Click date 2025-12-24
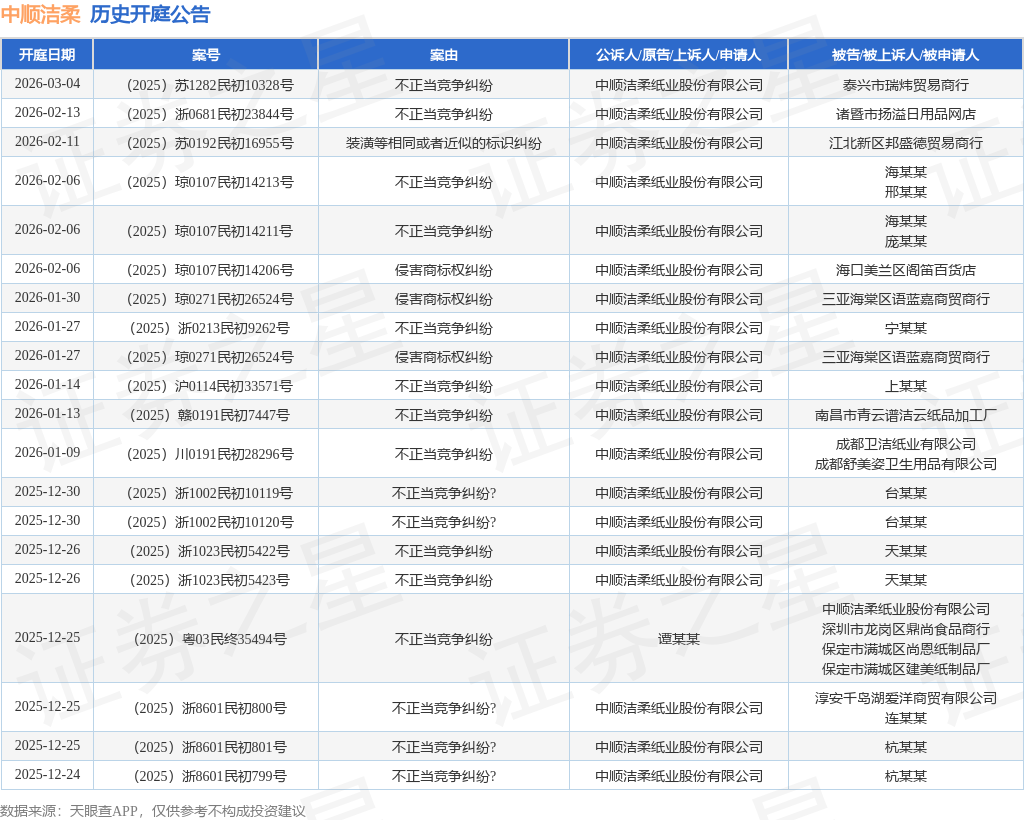This screenshot has width=1024, height=820. (47, 774)
